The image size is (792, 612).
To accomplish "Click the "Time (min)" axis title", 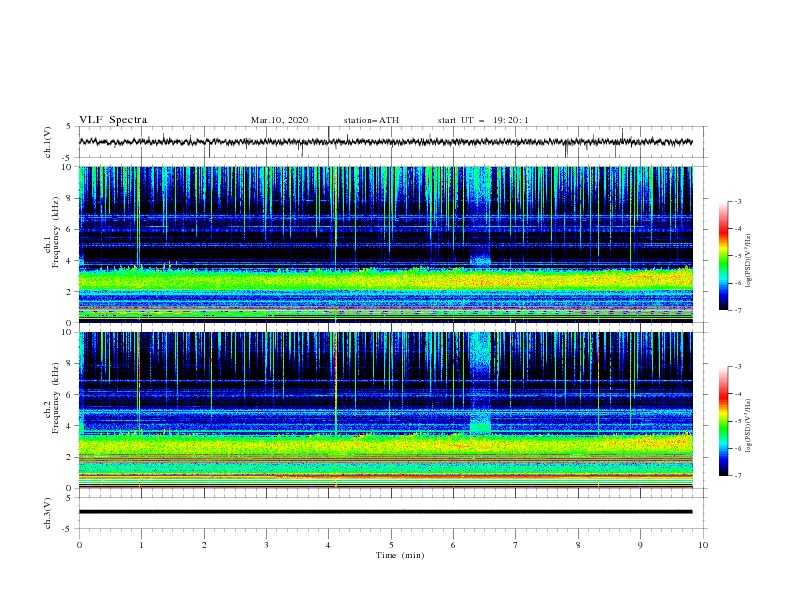I will (400, 555).
